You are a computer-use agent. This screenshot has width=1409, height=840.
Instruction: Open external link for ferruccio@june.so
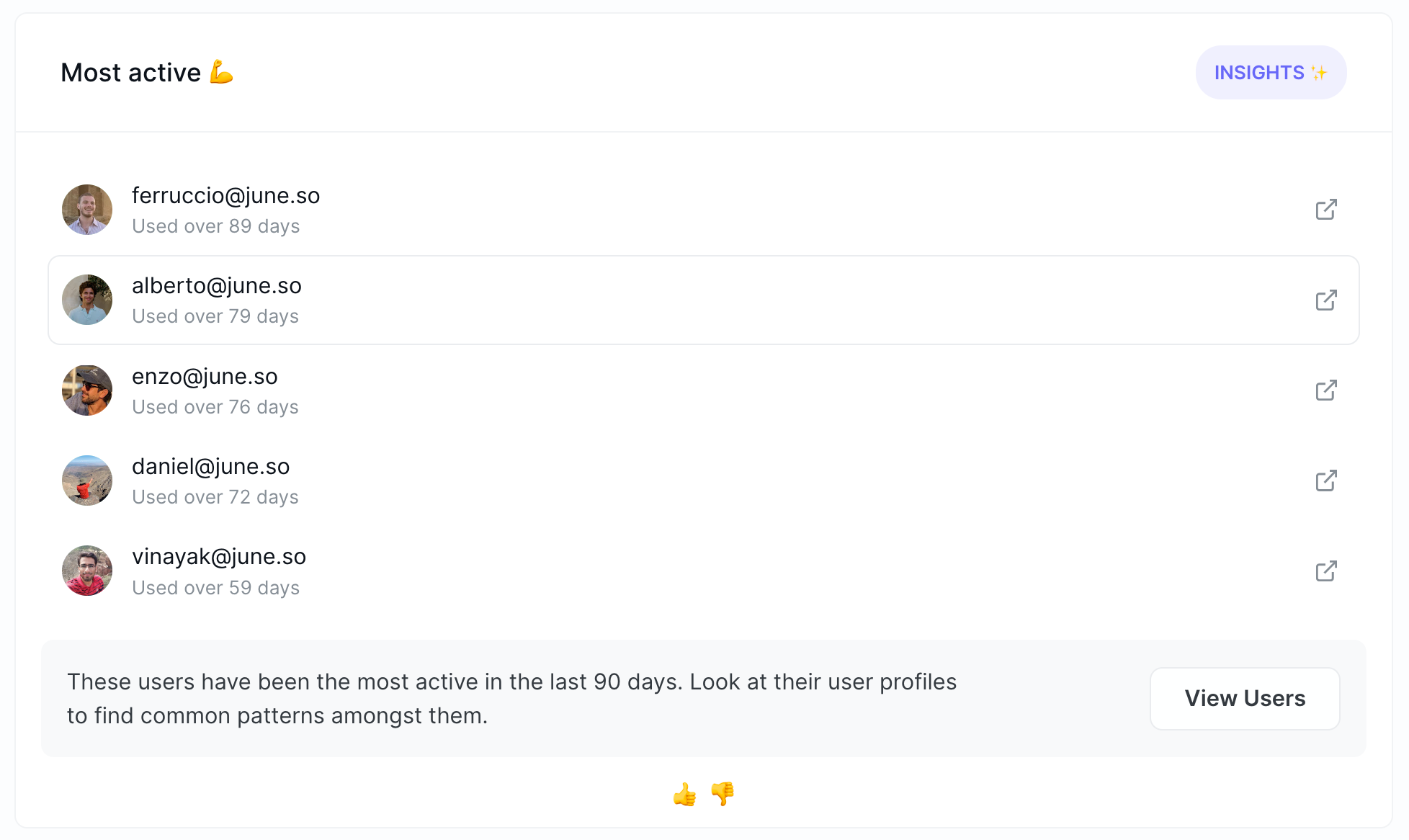[1325, 210]
